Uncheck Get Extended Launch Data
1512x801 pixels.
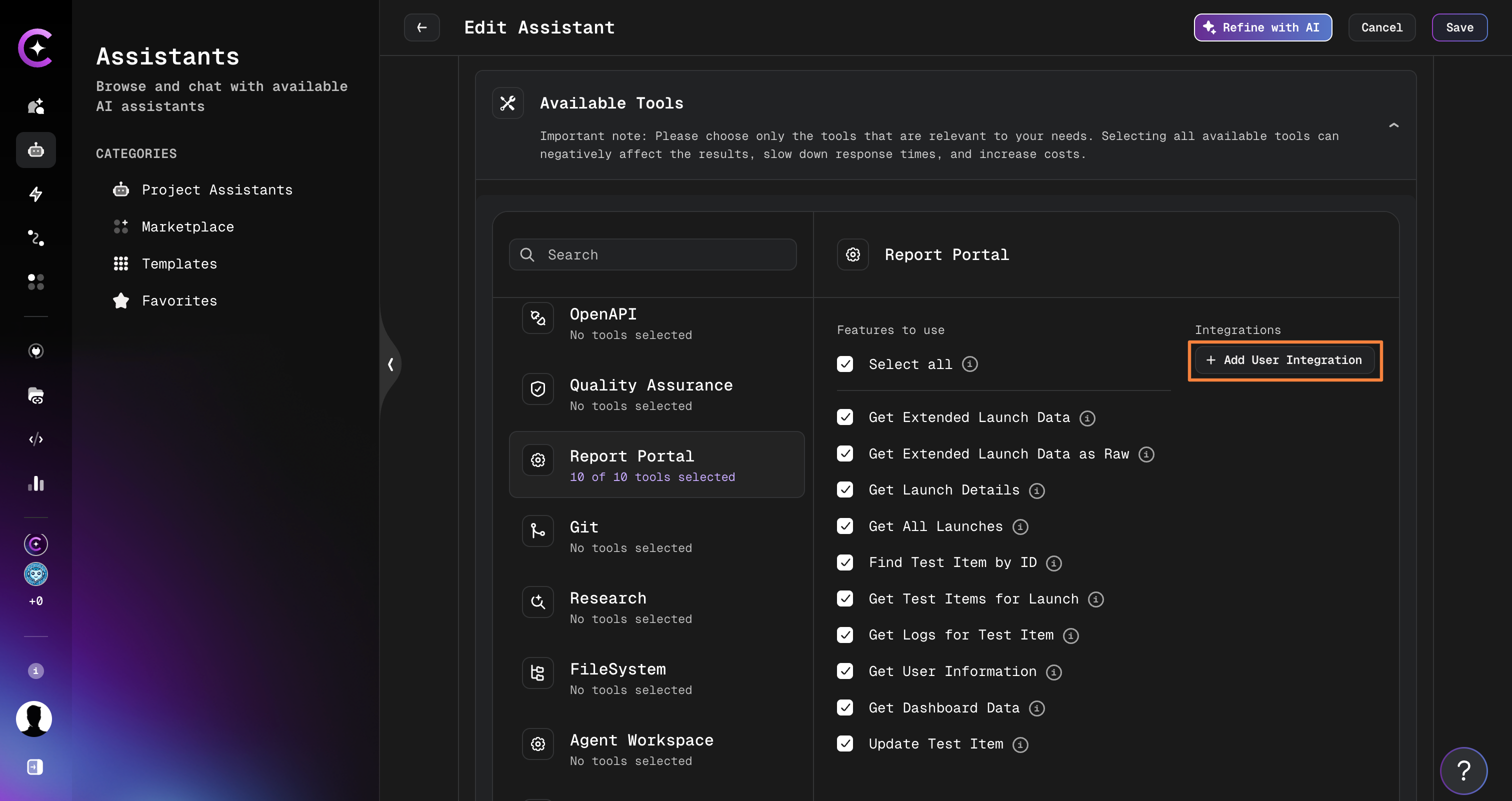844,417
